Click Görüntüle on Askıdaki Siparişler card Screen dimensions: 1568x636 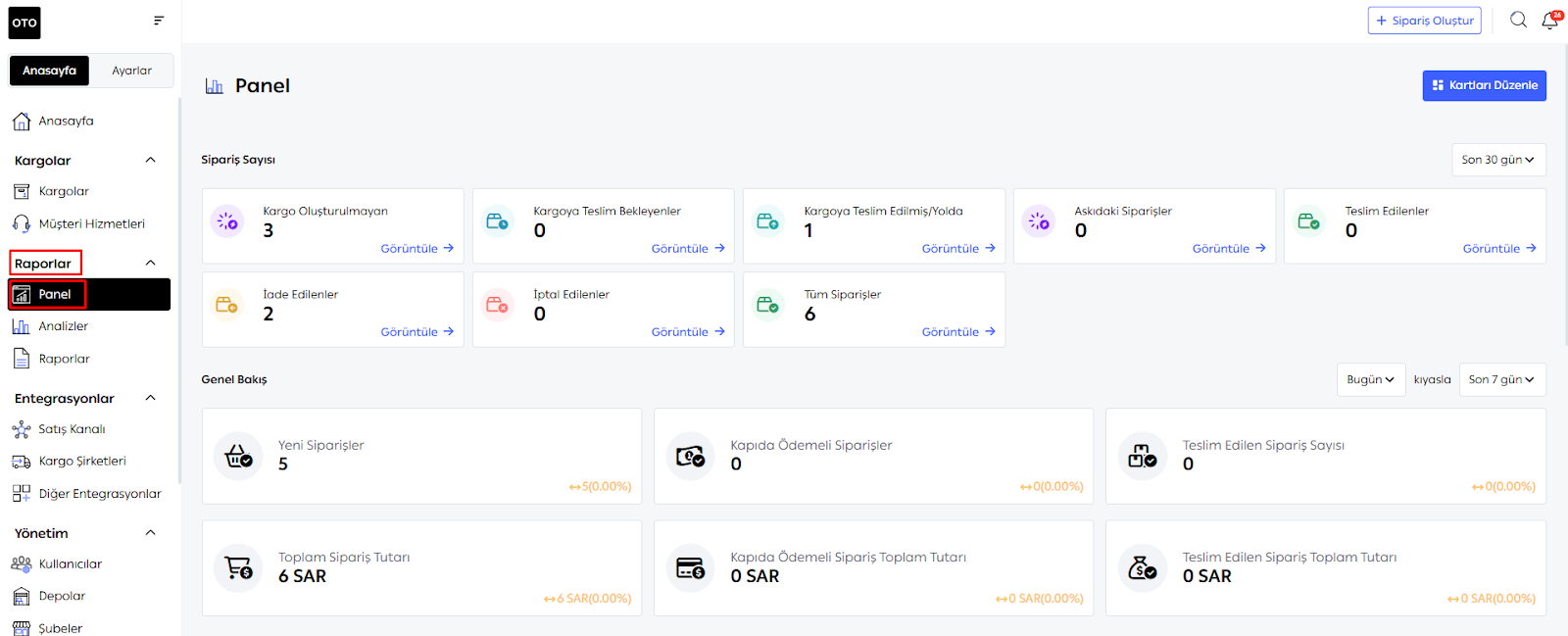[x=1229, y=249]
